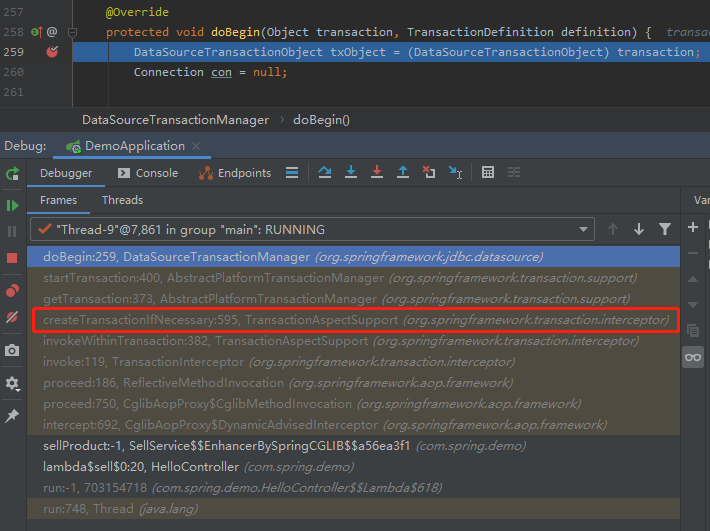Click the Step Into arrow icon
This screenshot has height=531, width=710.
tap(350, 172)
